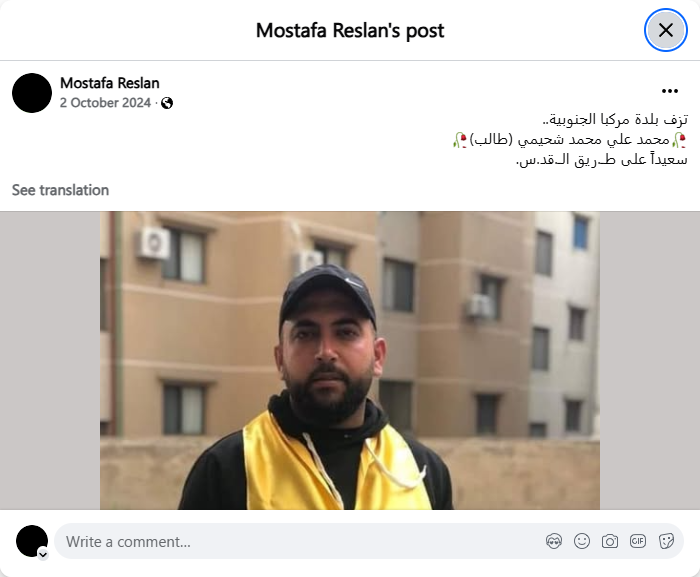Click the last Arabic line of the post
Screen dimensions: 700x577
coord(602,160)
